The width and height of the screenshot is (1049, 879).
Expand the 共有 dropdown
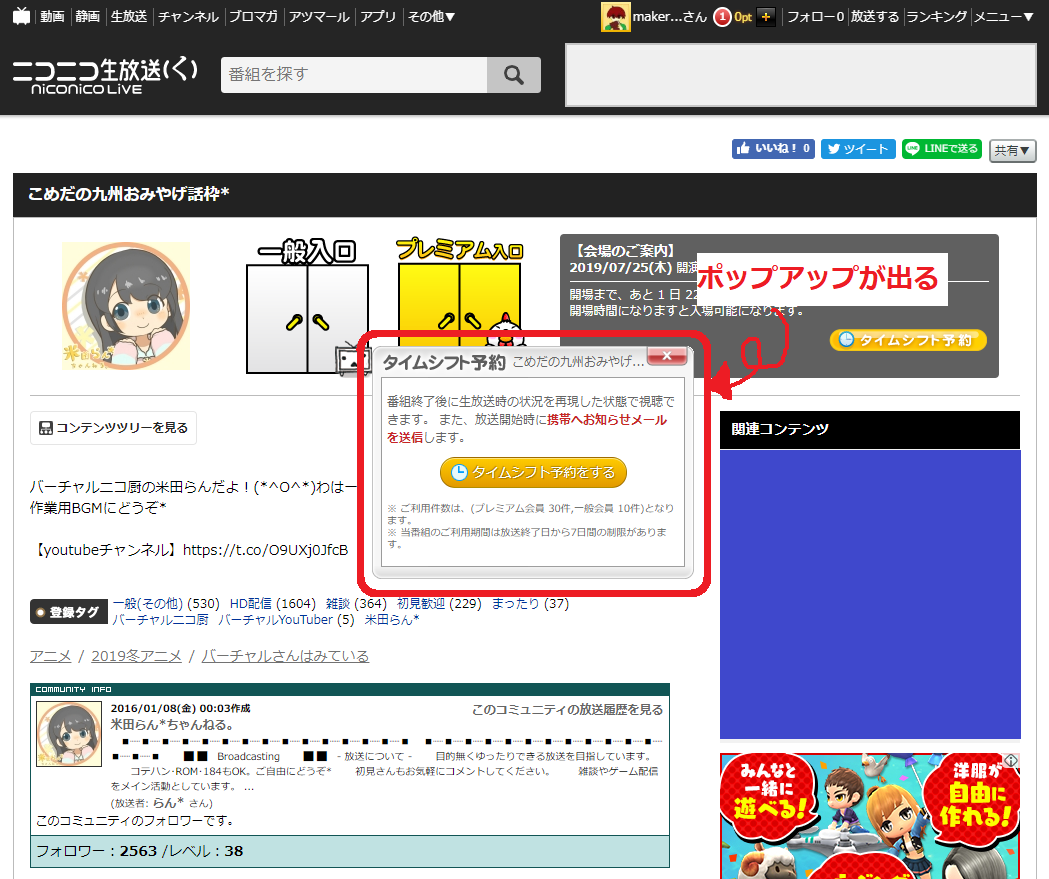pos(1012,151)
